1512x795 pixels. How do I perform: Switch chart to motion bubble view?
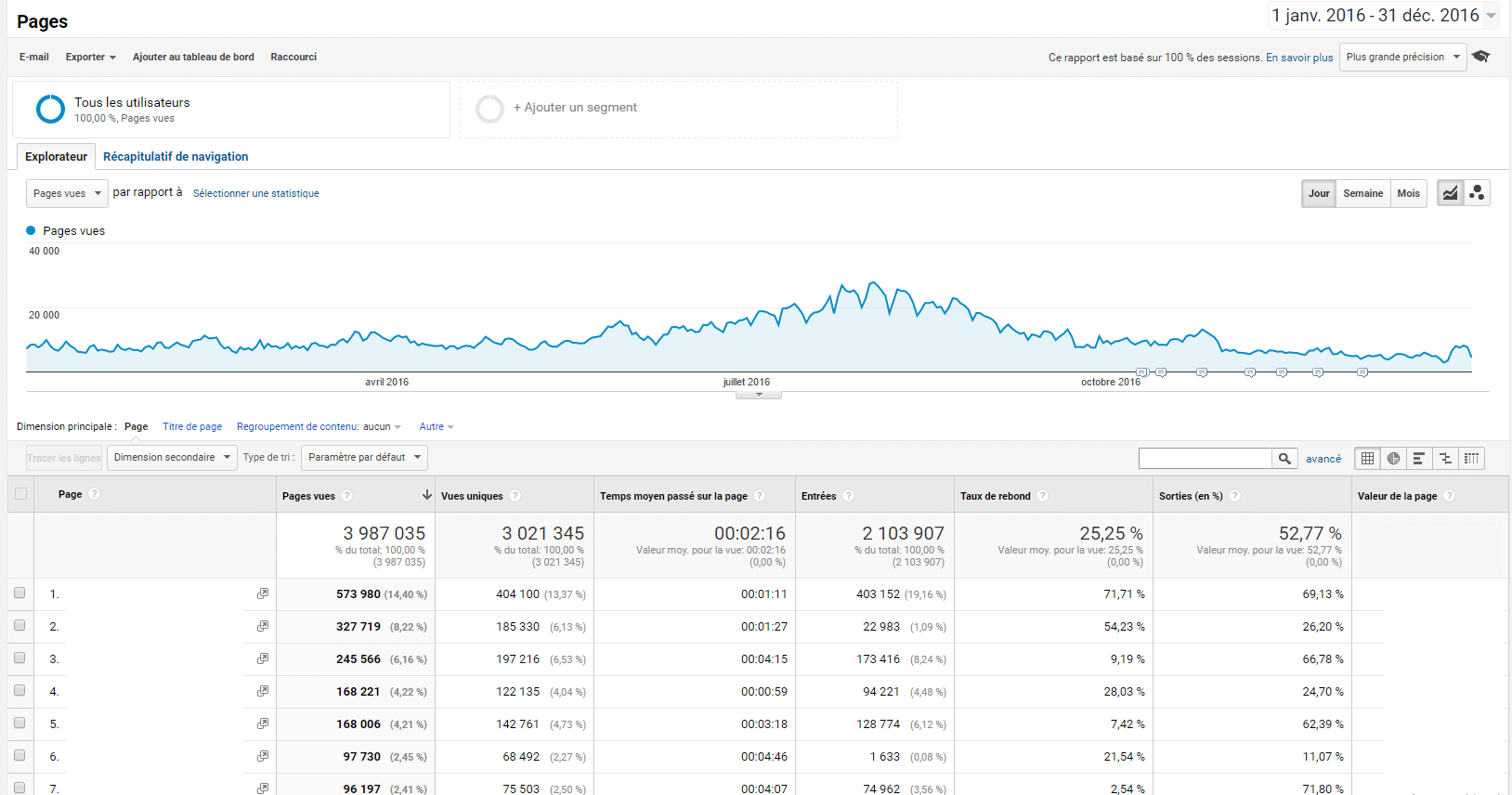pos(1477,193)
